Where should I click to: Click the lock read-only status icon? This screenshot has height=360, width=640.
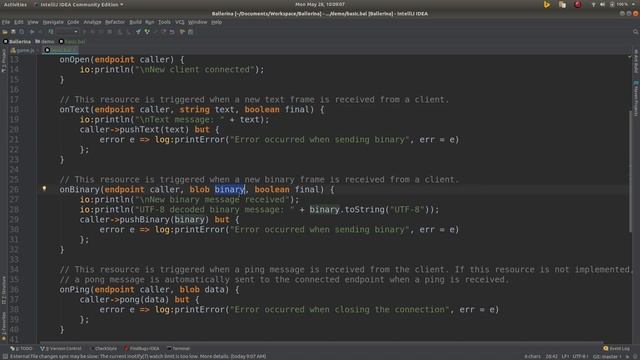coord(628,356)
